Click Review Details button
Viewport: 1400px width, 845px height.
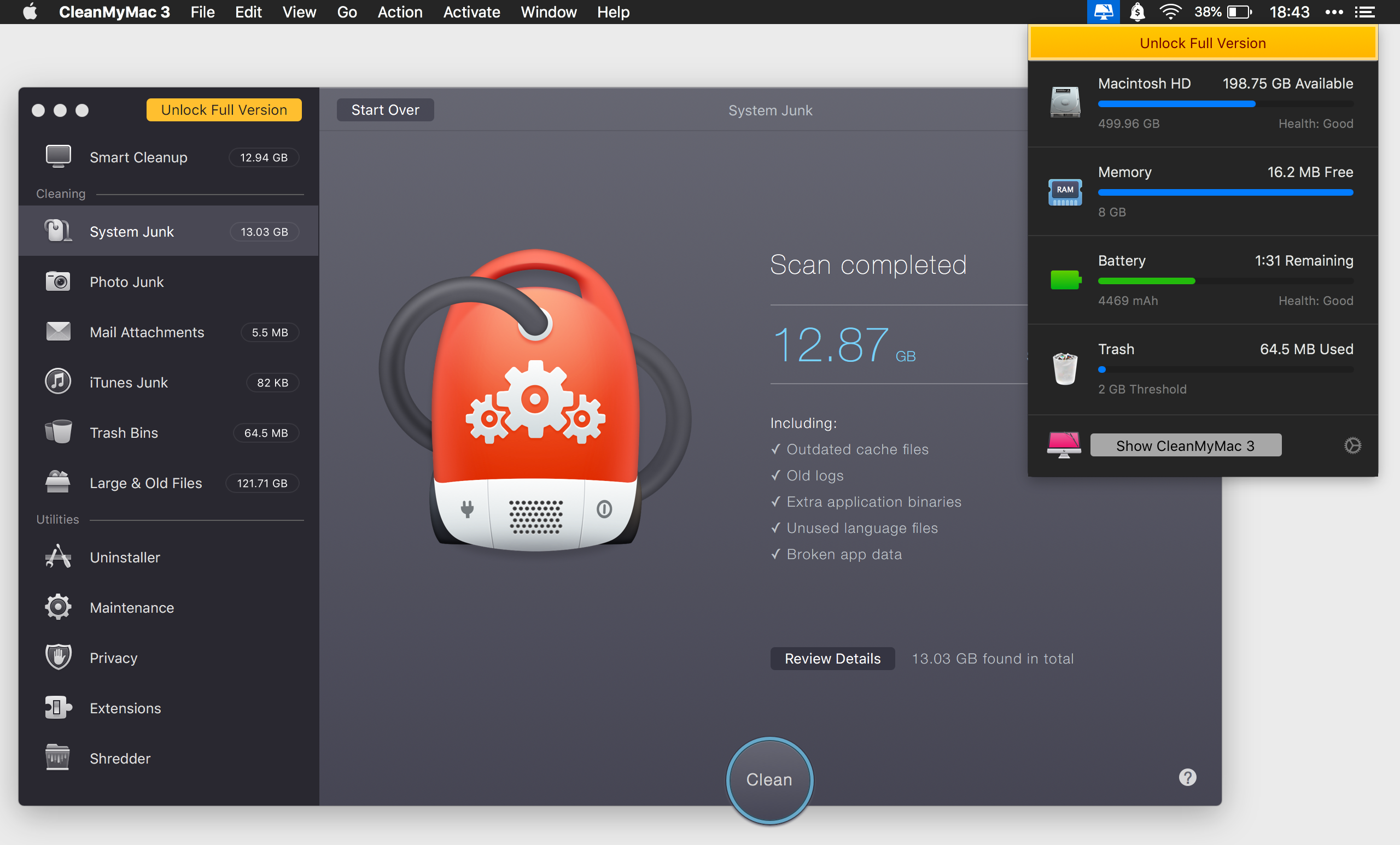[832, 658]
